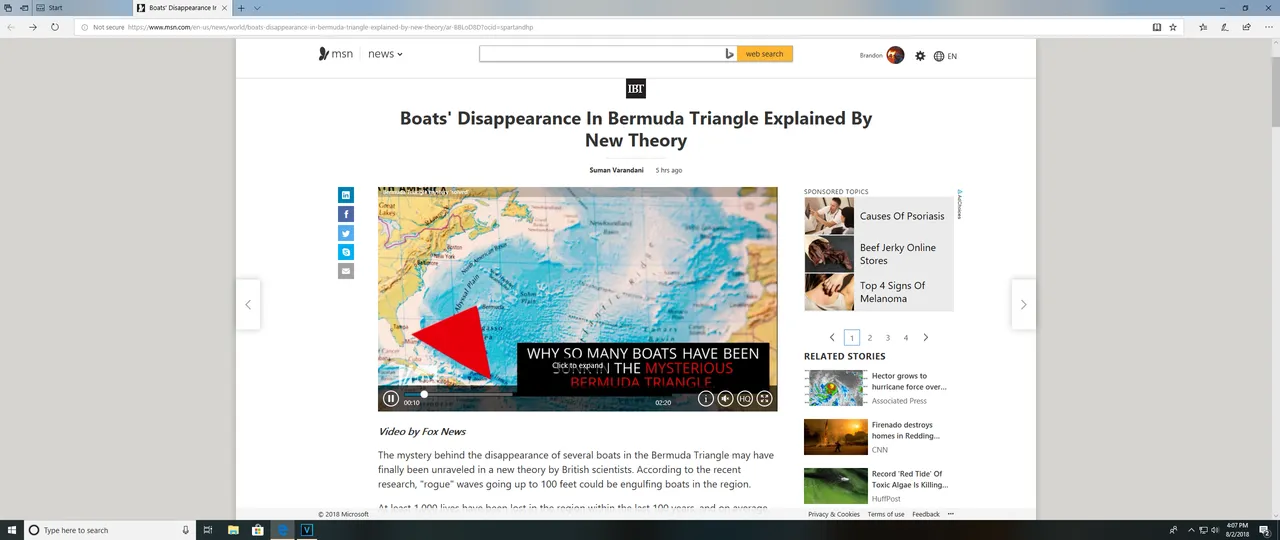1280x540 pixels.
Task: Click the Feedback link
Action: coord(926,514)
